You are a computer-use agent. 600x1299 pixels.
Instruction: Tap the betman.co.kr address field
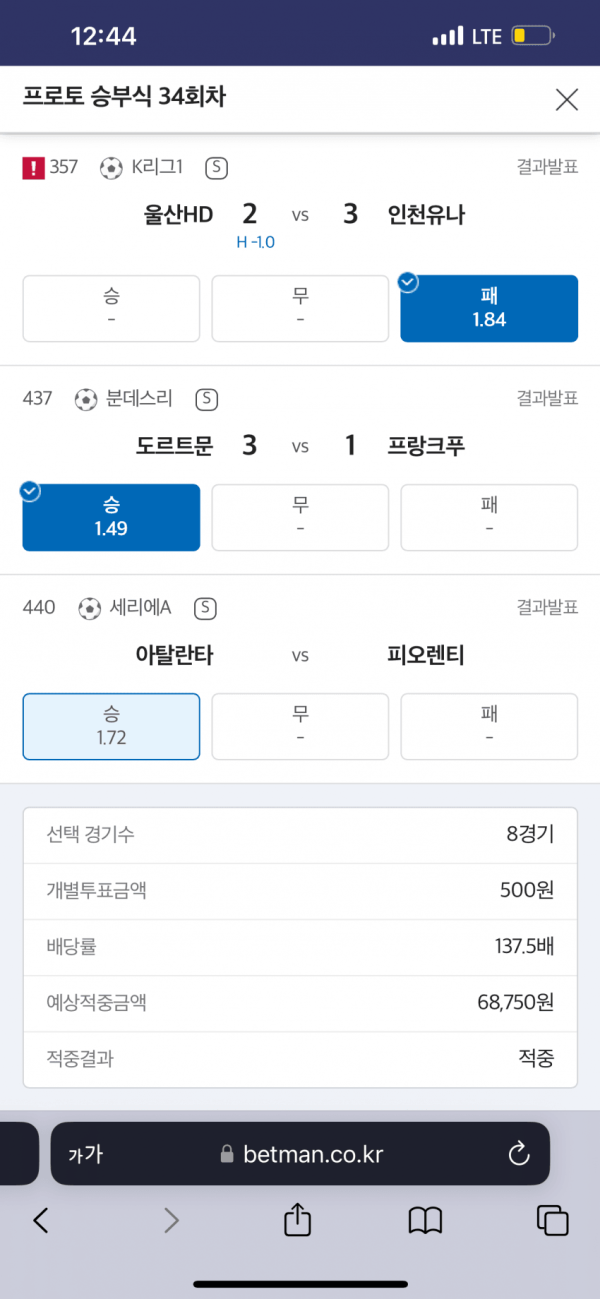click(x=300, y=1154)
